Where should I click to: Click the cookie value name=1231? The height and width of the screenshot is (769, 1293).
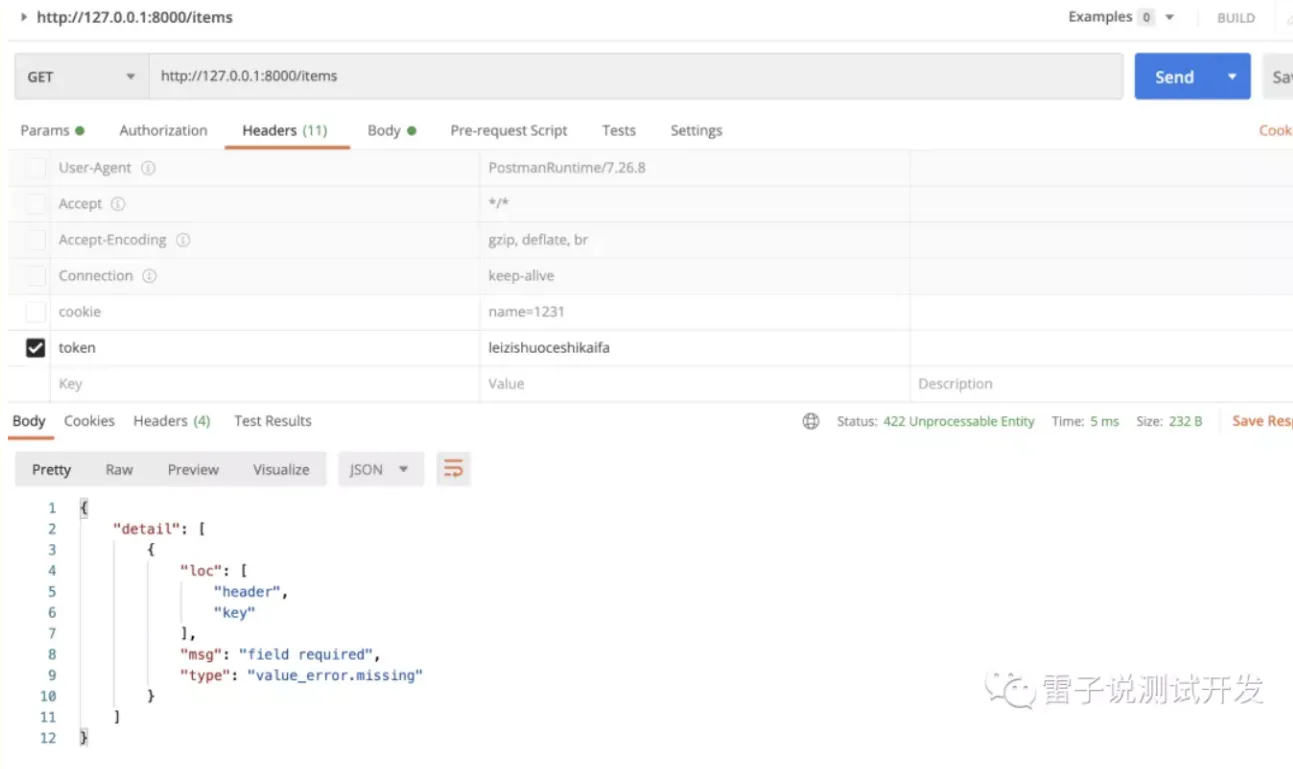[x=526, y=312]
